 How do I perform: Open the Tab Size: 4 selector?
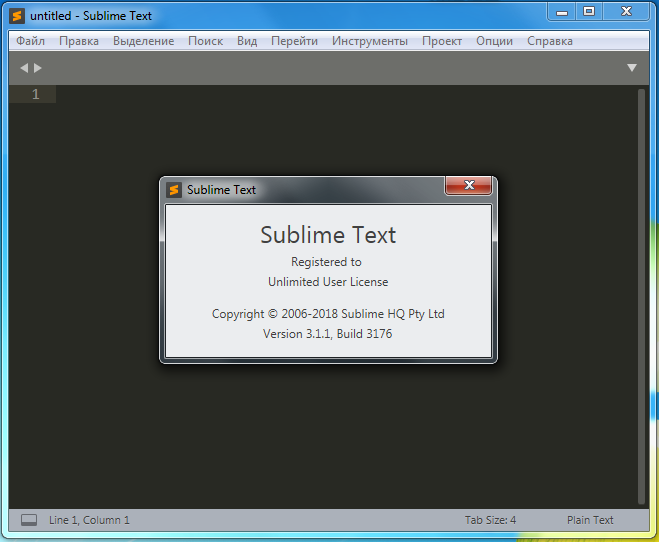coord(490,520)
